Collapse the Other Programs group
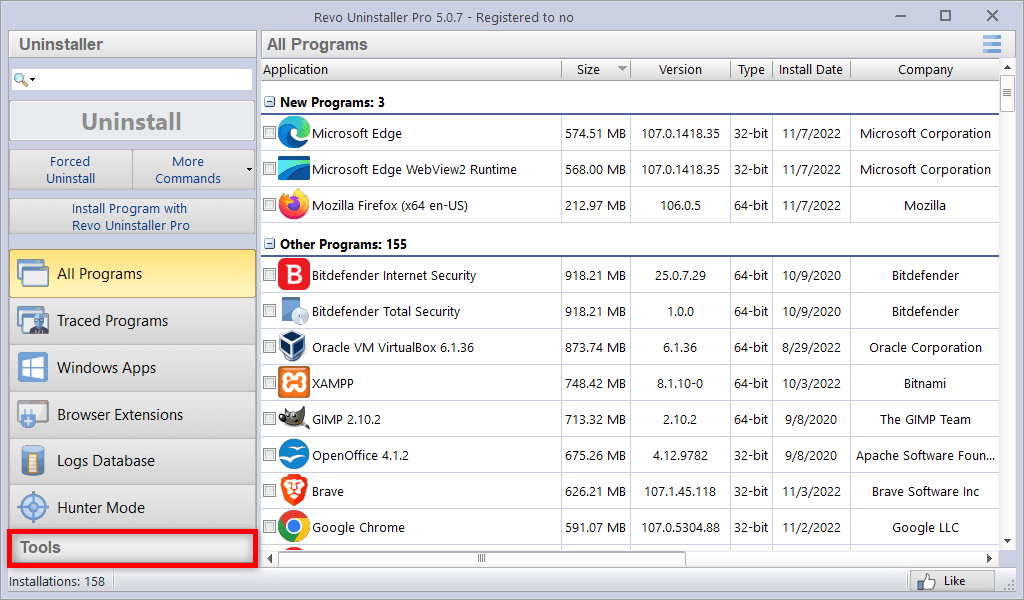The height and width of the screenshot is (600, 1024). click(x=269, y=244)
